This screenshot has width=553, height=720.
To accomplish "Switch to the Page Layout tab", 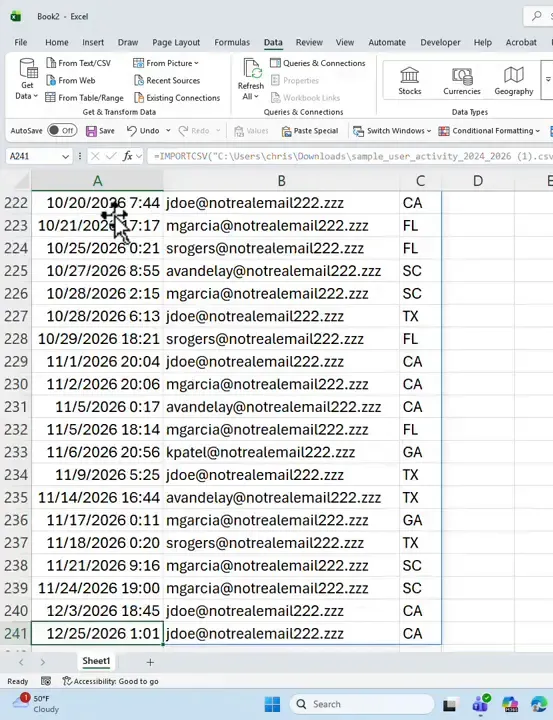I will click(x=176, y=42).
